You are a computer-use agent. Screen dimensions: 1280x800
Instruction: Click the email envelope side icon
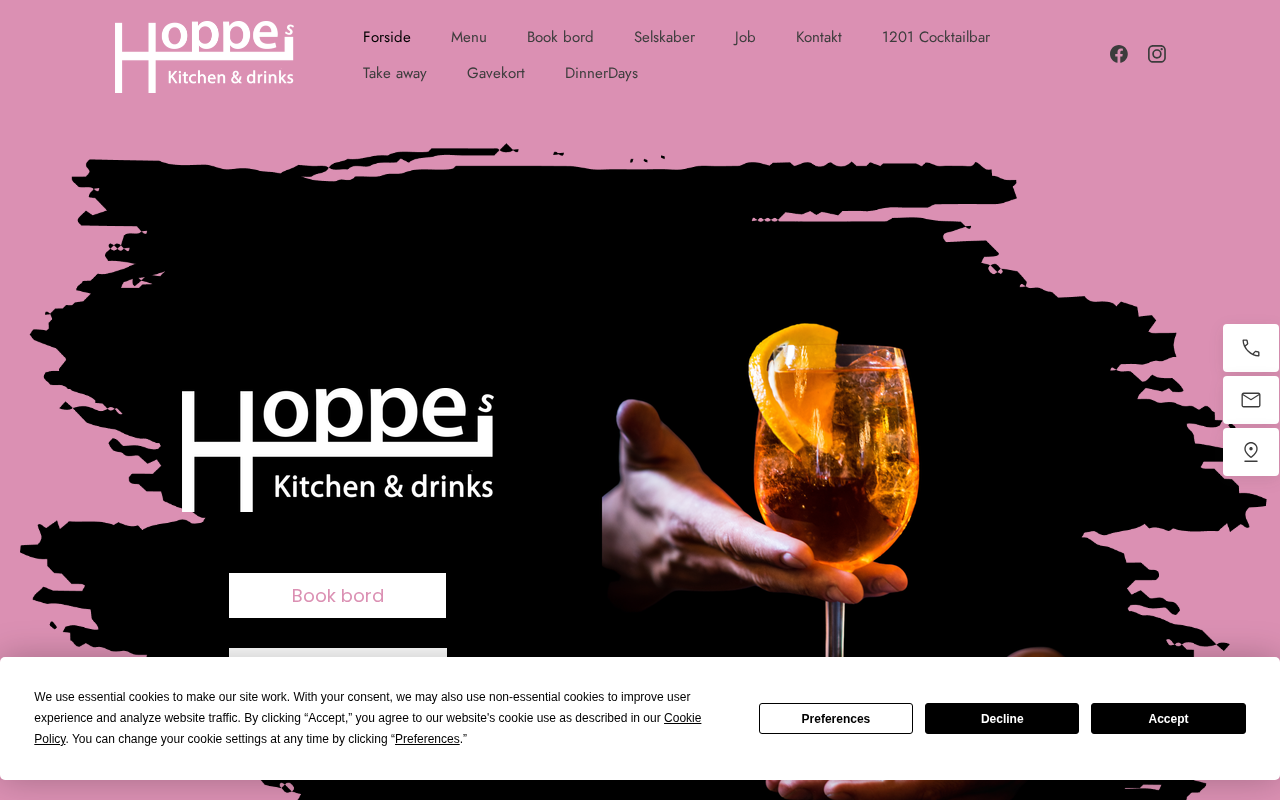(x=1251, y=400)
